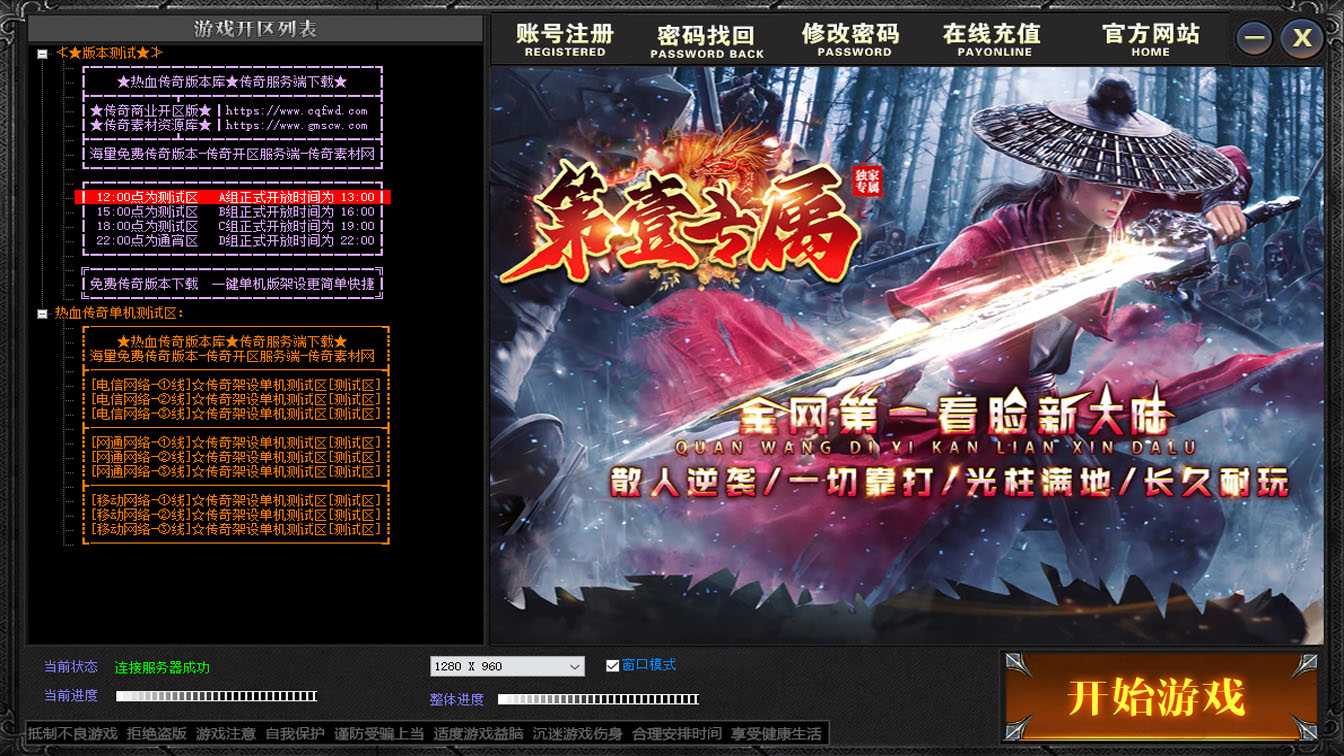Viewport: 1344px width, 756px height.
Task: Choose 移动网络-③线 standalone test zone
Action: [235, 529]
